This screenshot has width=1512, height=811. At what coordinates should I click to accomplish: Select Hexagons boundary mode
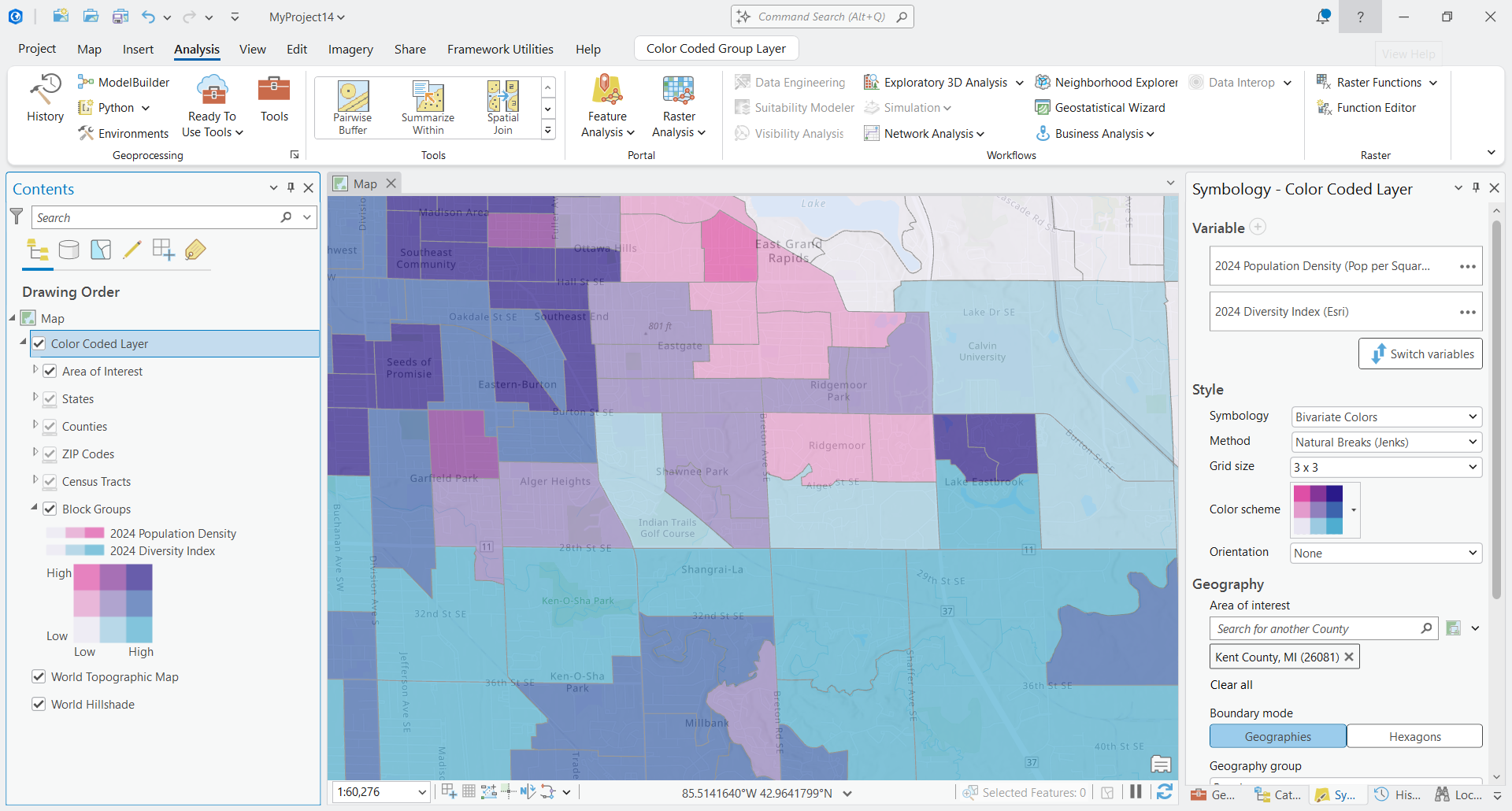[1415, 736]
